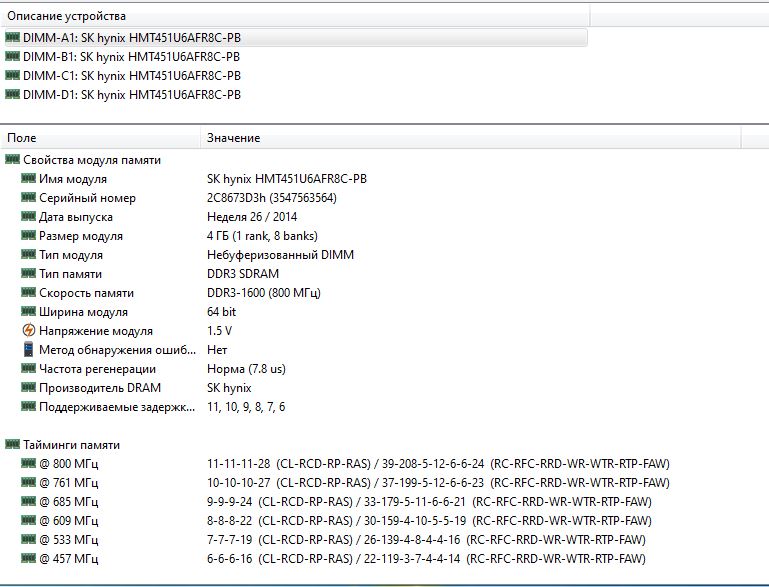The width and height of the screenshot is (769, 587).
Task: Click the icon beside 'Свойства модуля памяти'
Action: click(x=12, y=159)
